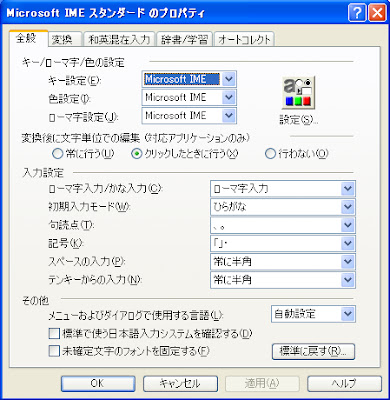Open the 設定(S) color settings icon
The image size is (390, 400).
pos(298,93)
